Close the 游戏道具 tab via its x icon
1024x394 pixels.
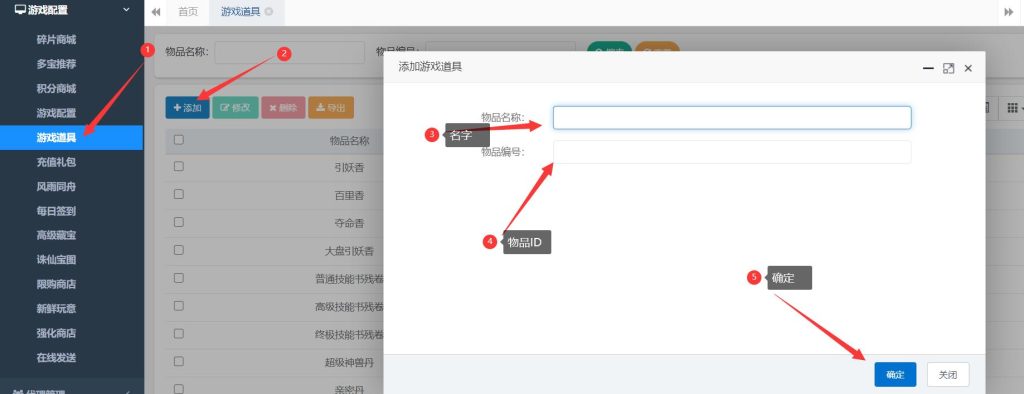coord(269,12)
